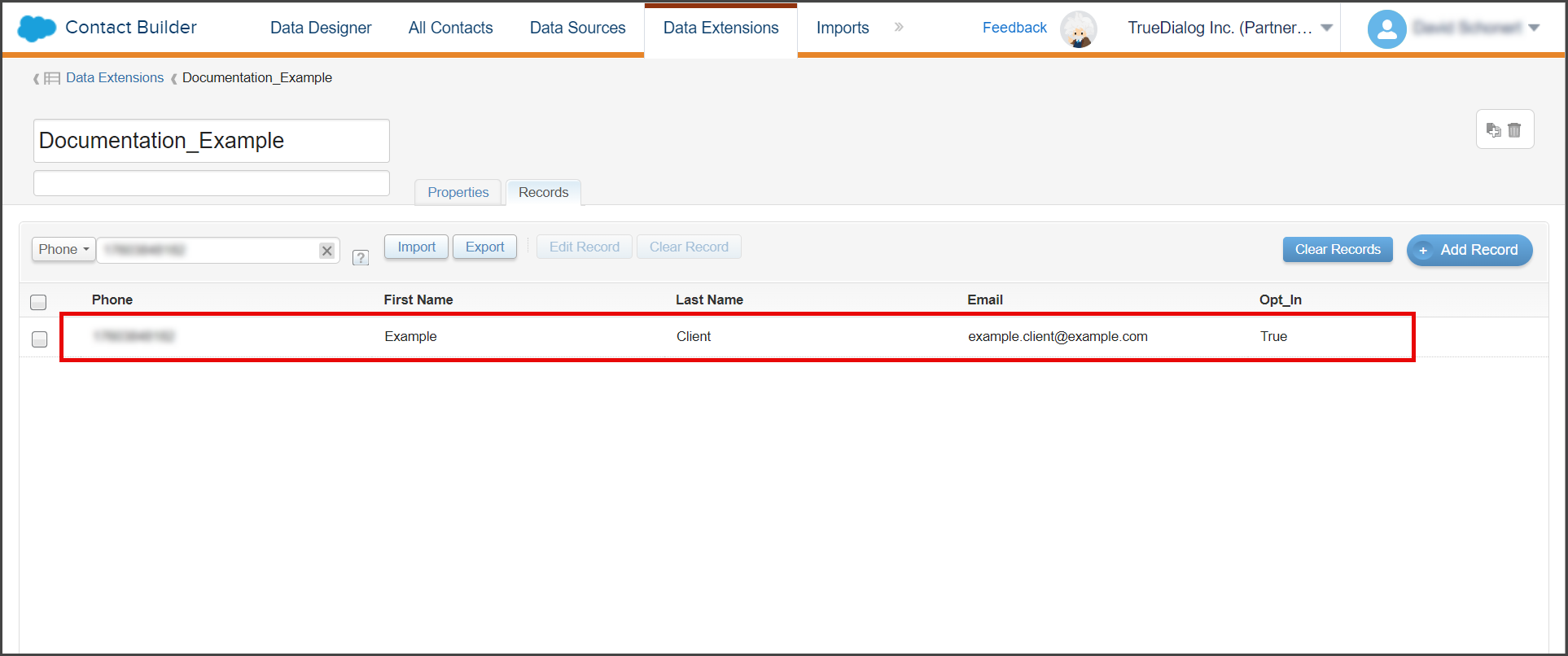Show more tabs with double chevron
Image resolution: width=1568 pixels, height=656 pixels.
(899, 27)
